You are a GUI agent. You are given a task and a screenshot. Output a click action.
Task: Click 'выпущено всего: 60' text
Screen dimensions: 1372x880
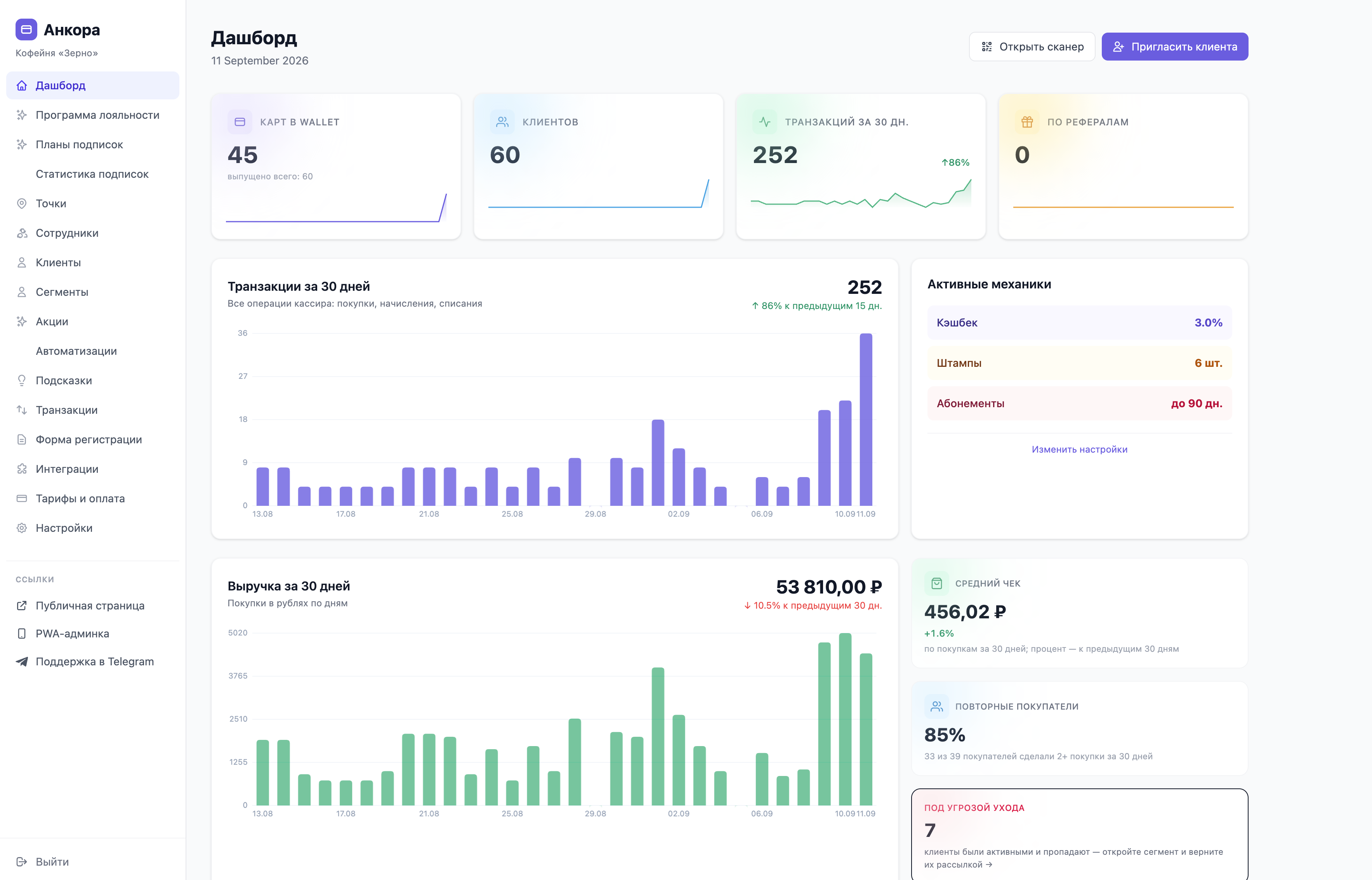tap(270, 177)
